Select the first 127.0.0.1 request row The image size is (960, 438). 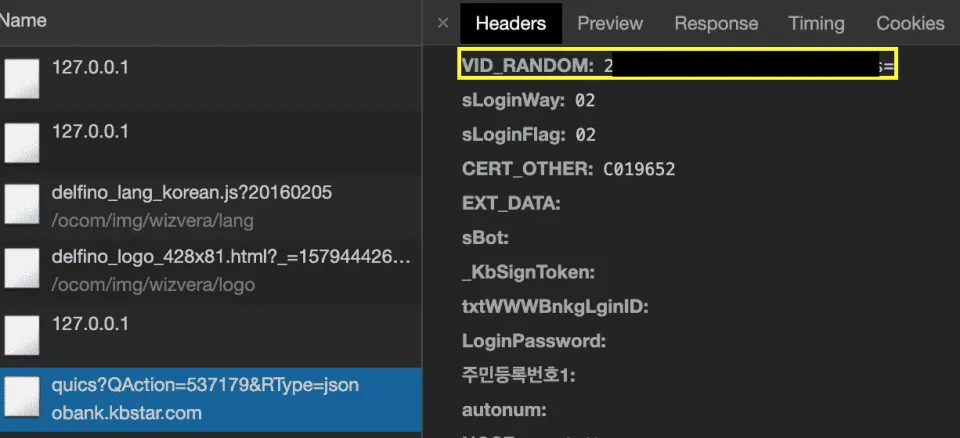click(x=211, y=78)
